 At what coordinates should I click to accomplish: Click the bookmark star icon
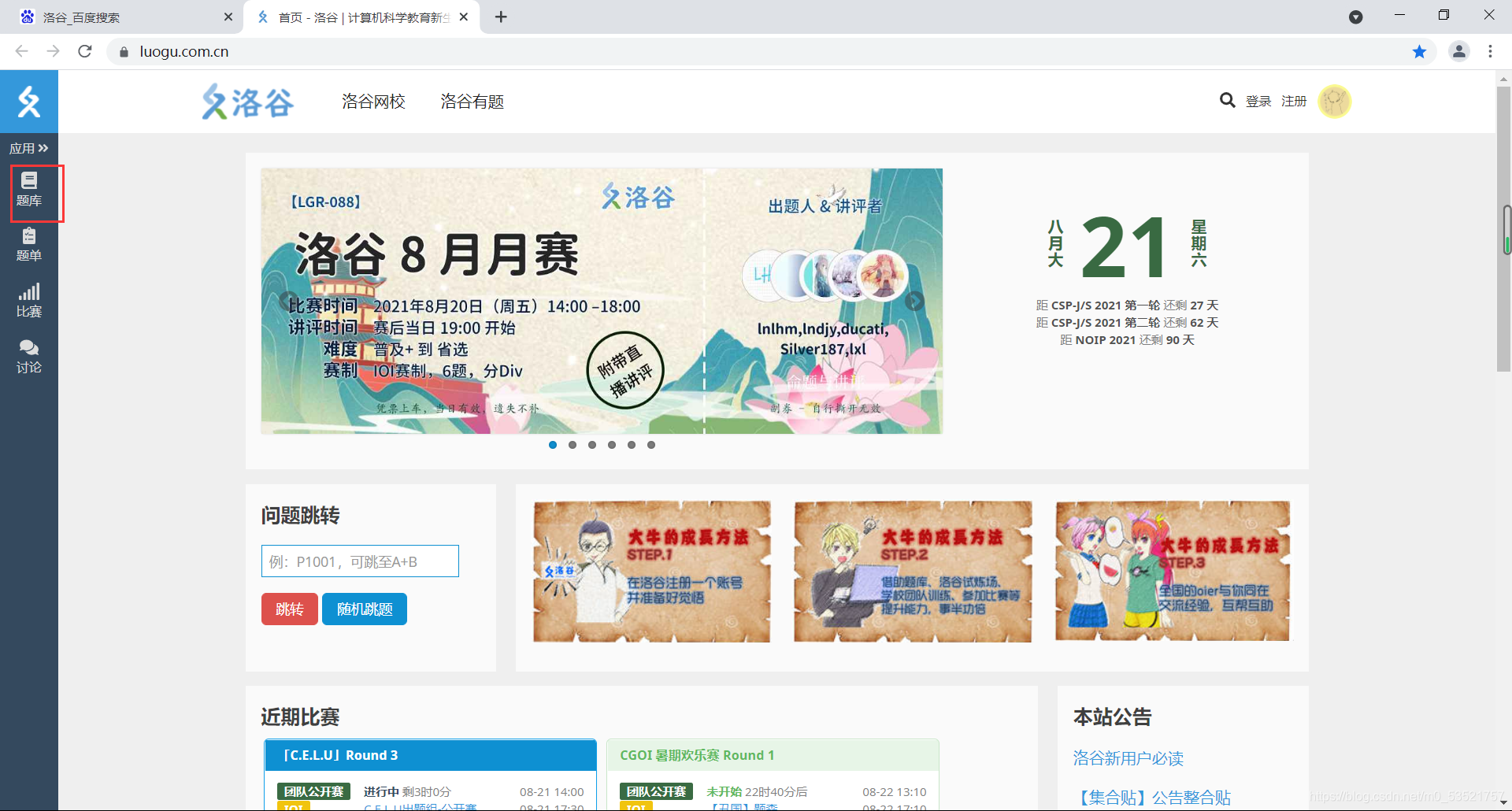click(x=1419, y=51)
